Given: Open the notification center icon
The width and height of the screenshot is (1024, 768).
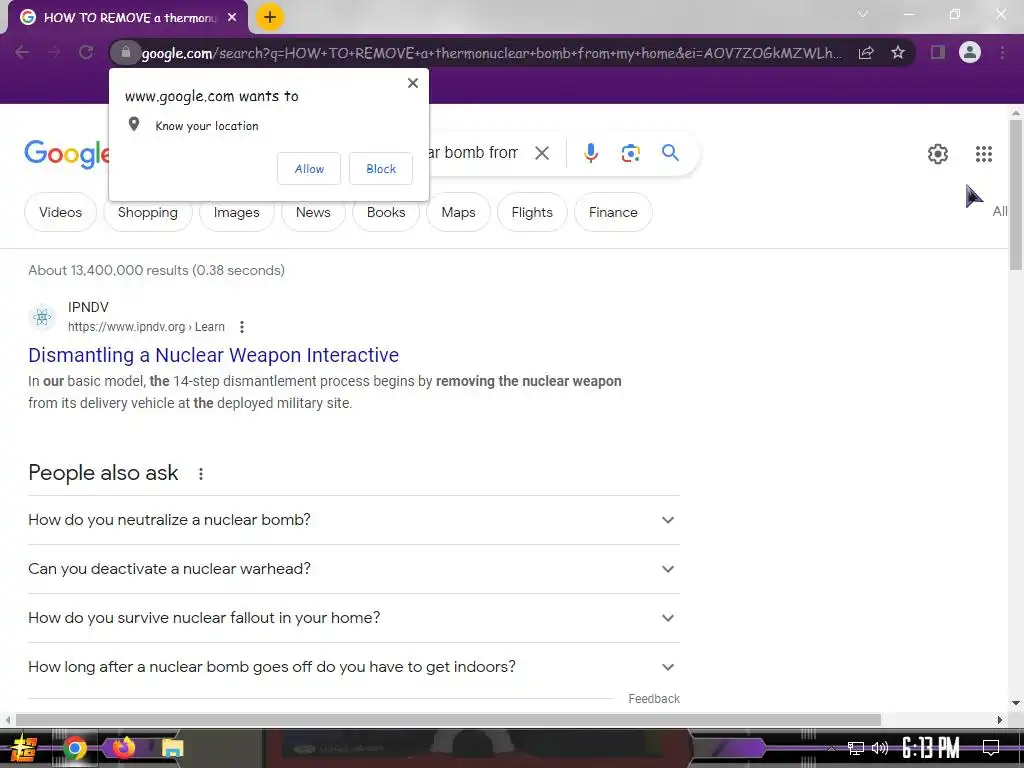Looking at the screenshot, I should tap(991, 748).
